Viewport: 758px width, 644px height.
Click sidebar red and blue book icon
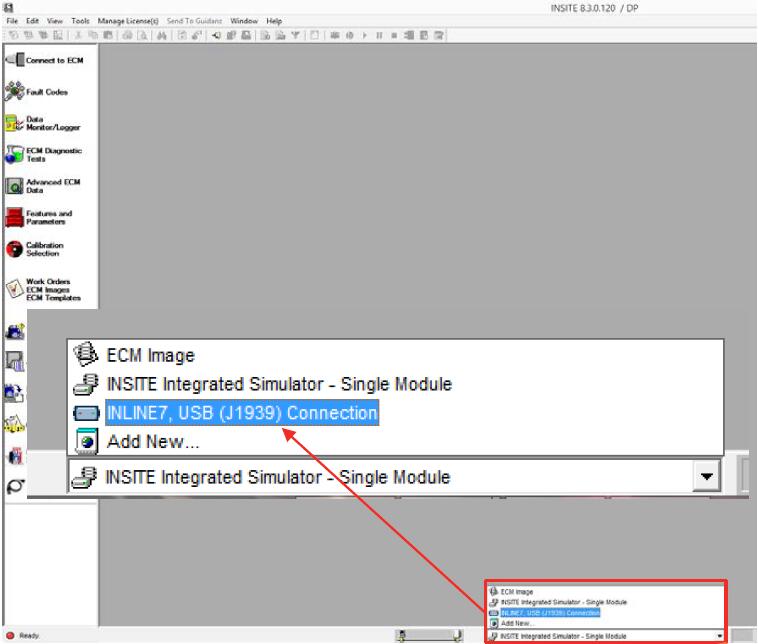point(15,456)
